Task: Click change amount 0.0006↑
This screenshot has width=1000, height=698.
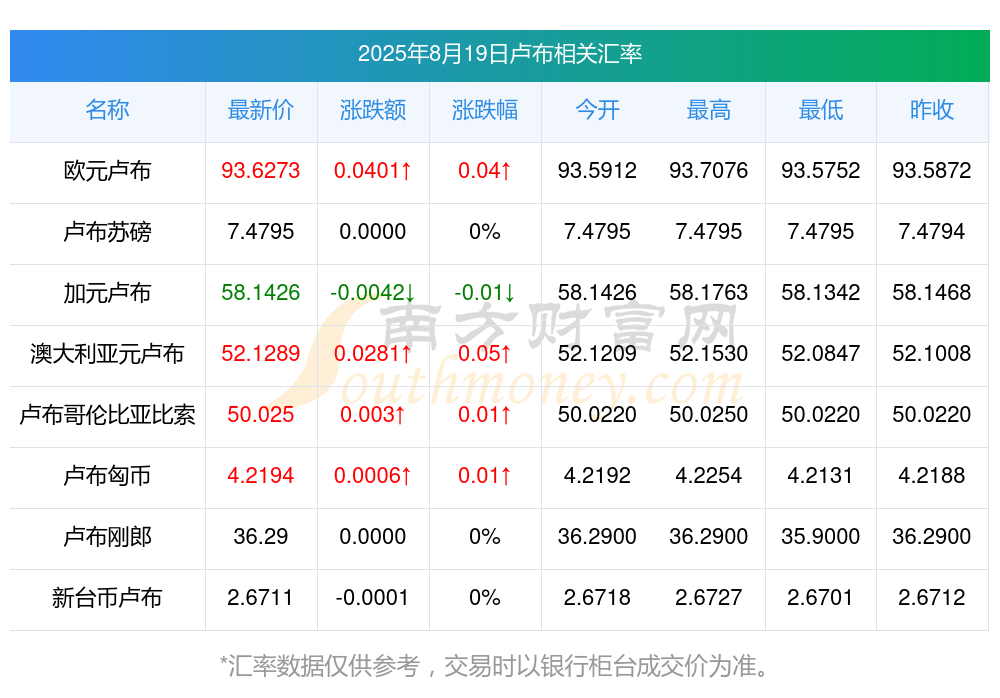Action: coord(372,475)
